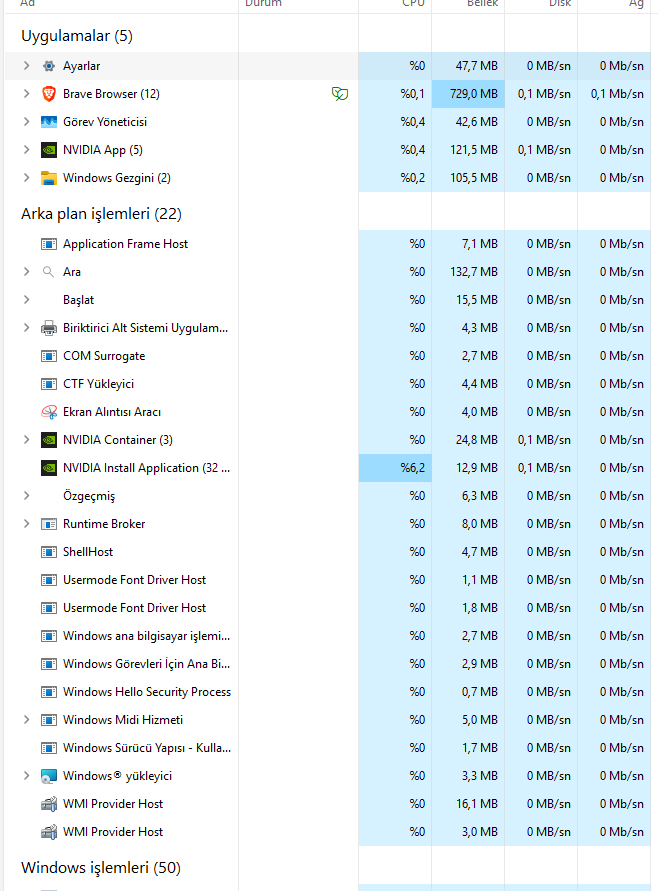
Task: Select the Uygulamalar (5) group header
Action: [x=77, y=36]
